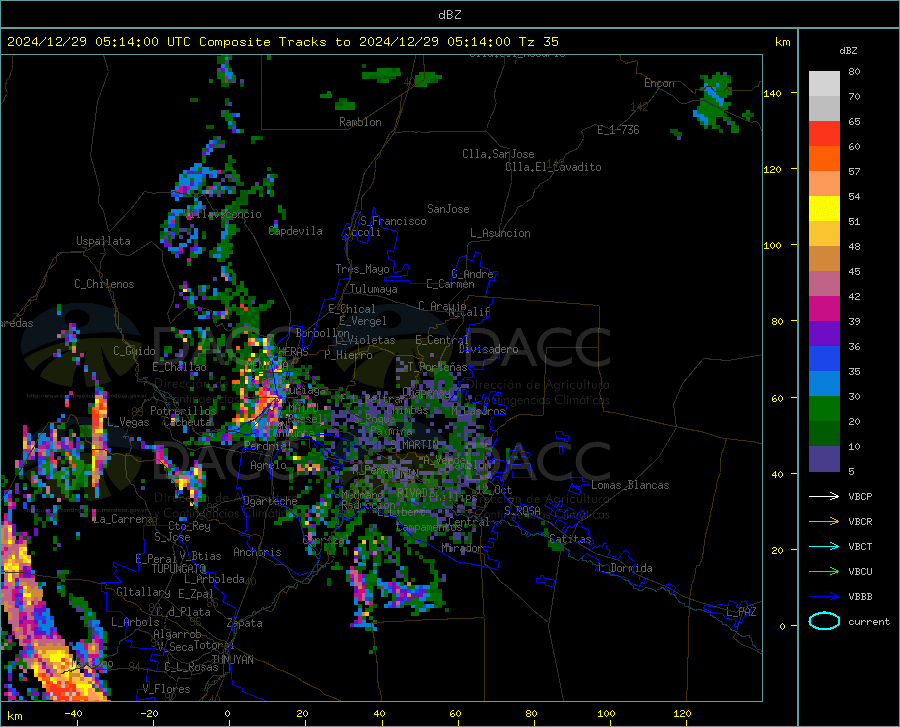The width and height of the screenshot is (900, 727).
Task: Click the orange VBCR arrow in legend
Action: (824, 522)
